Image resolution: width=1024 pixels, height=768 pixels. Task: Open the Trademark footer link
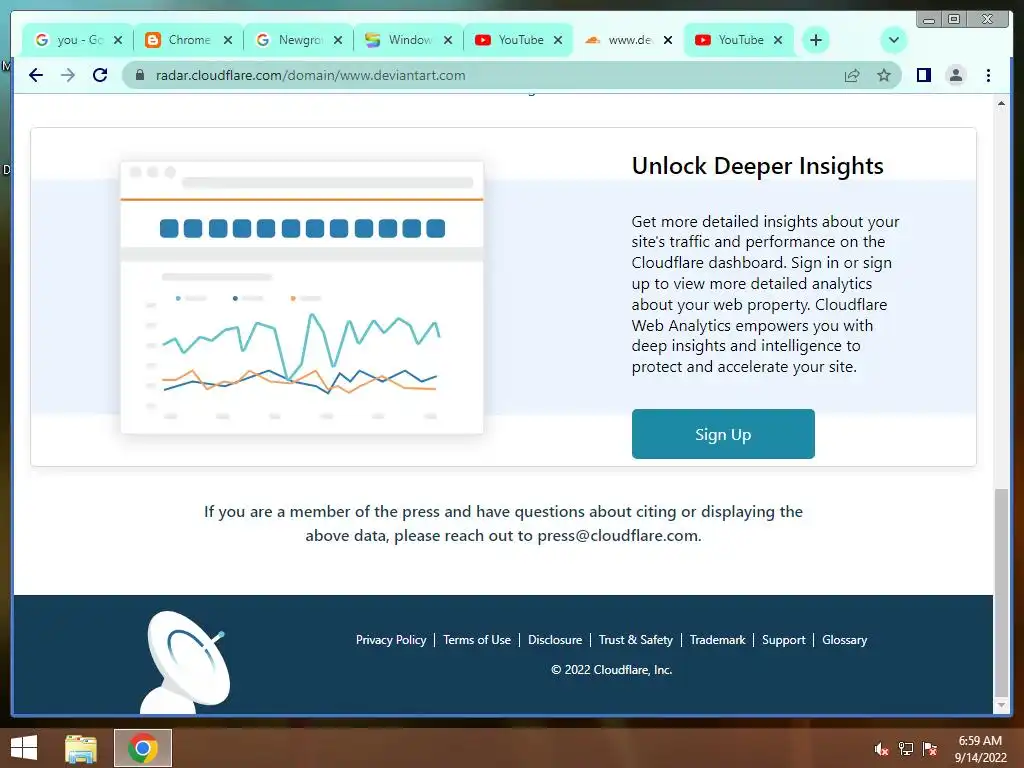pos(717,640)
